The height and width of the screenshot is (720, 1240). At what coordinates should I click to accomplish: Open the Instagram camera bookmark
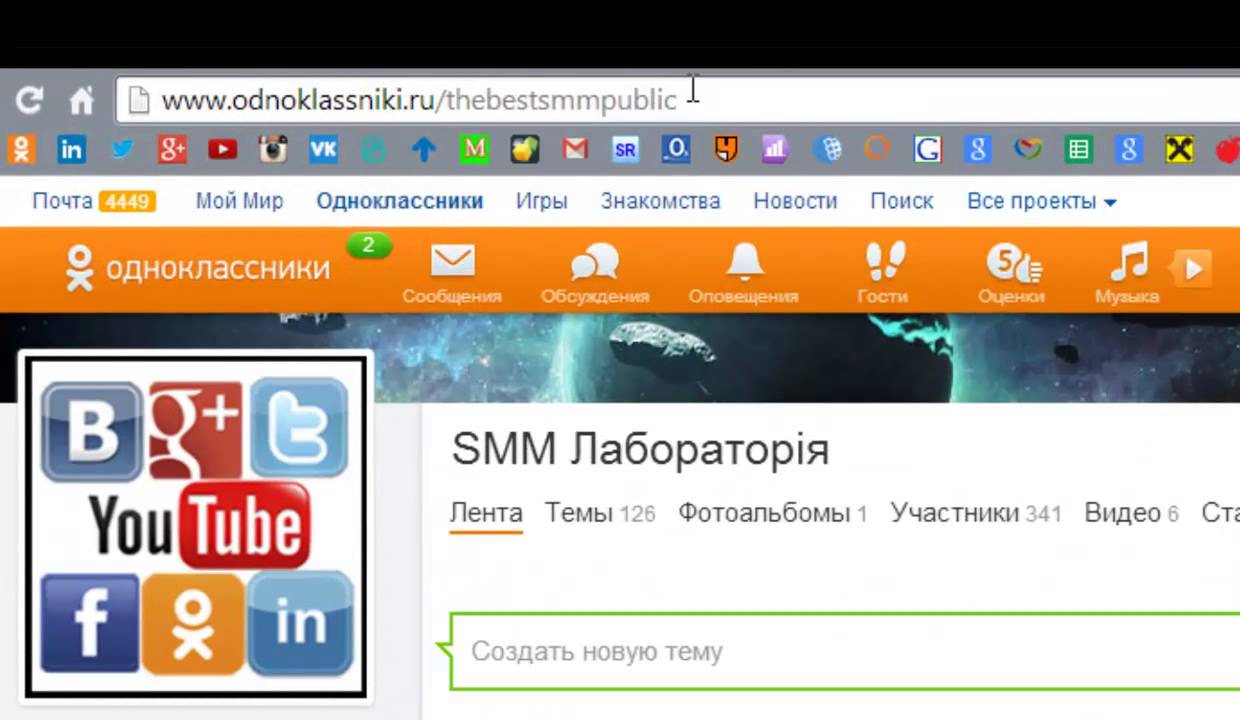click(x=273, y=150)
